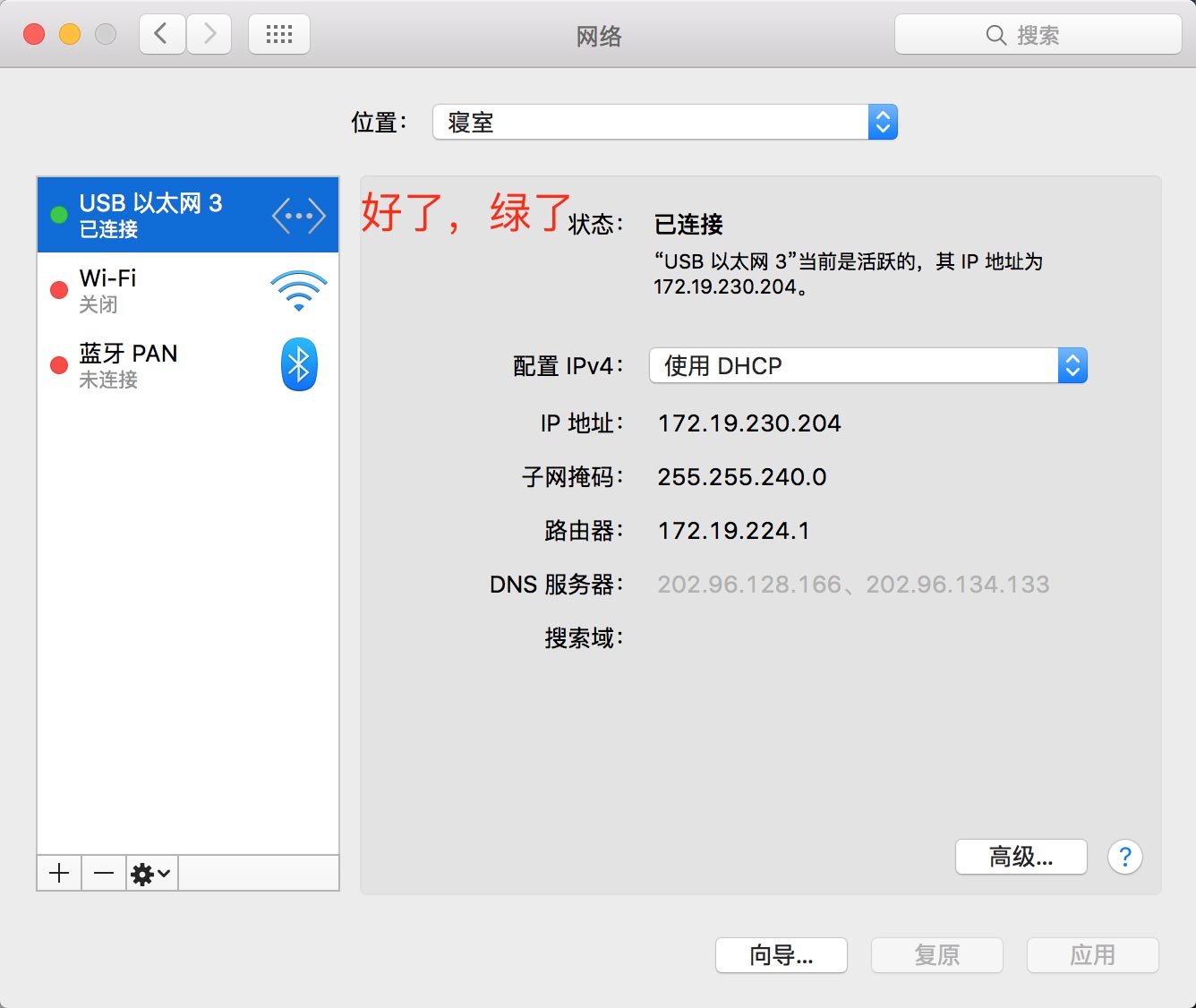Viewport: 1196px width, 1008px height.
Task: Remove selected service with minus button
Action: click(x=104, y=873)
